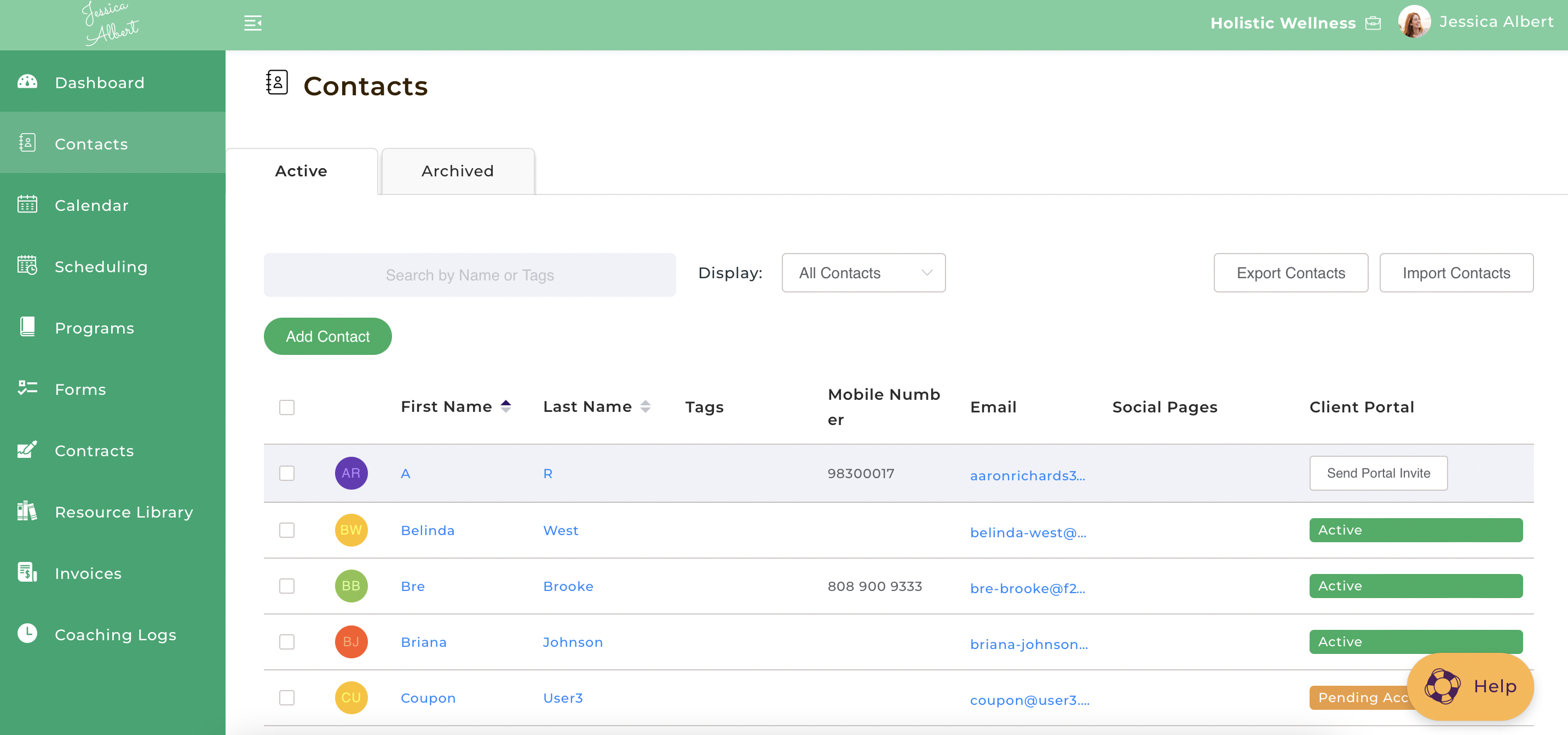This screenshot has width=1568, height=735.
Task: Click Coupon User3's orange Pending status
Action: click(x=1361, y=698)
